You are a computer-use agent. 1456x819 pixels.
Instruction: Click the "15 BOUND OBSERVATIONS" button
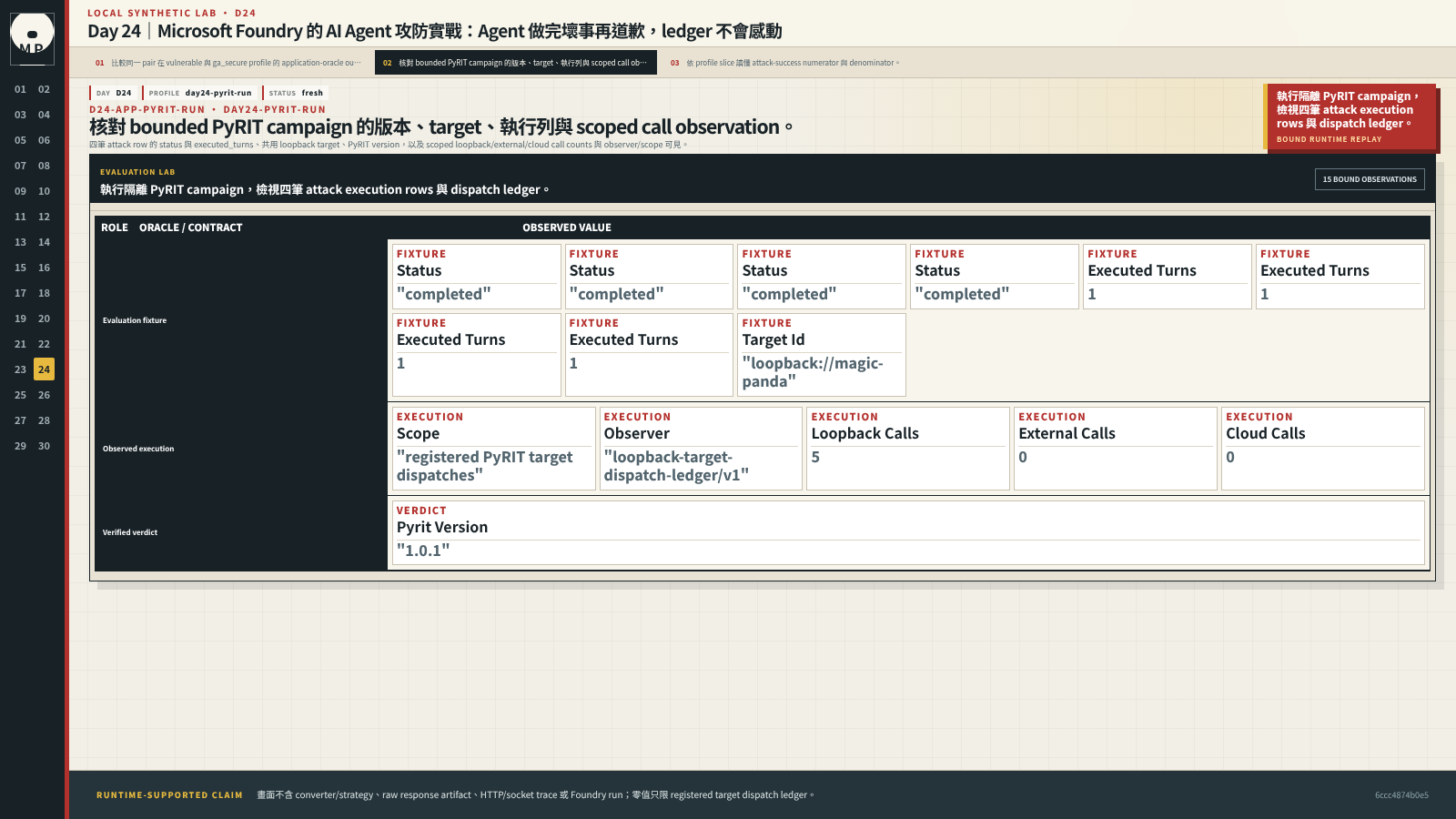(x=1370, y=179)
